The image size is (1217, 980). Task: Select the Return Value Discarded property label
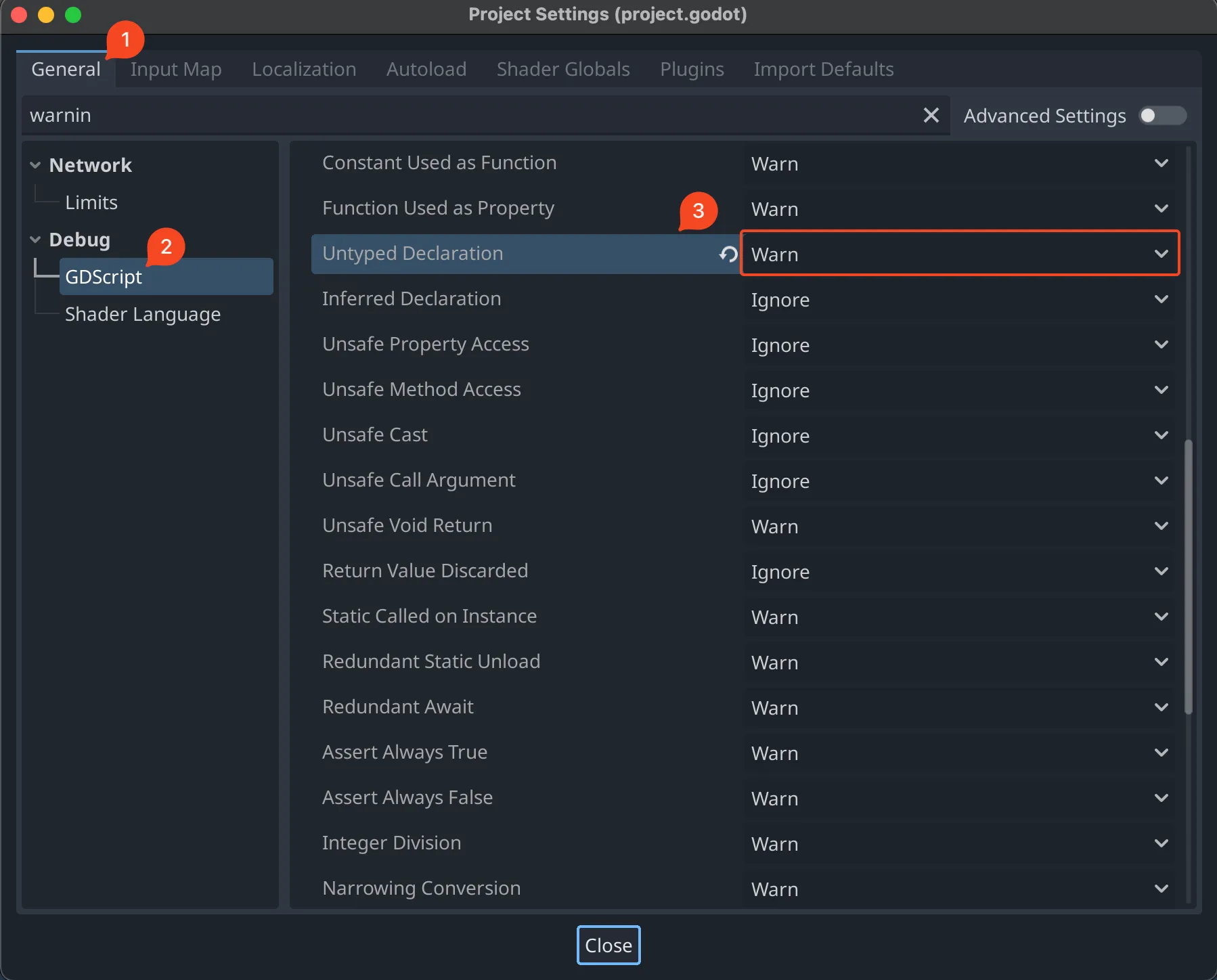[x=425, y=571]
